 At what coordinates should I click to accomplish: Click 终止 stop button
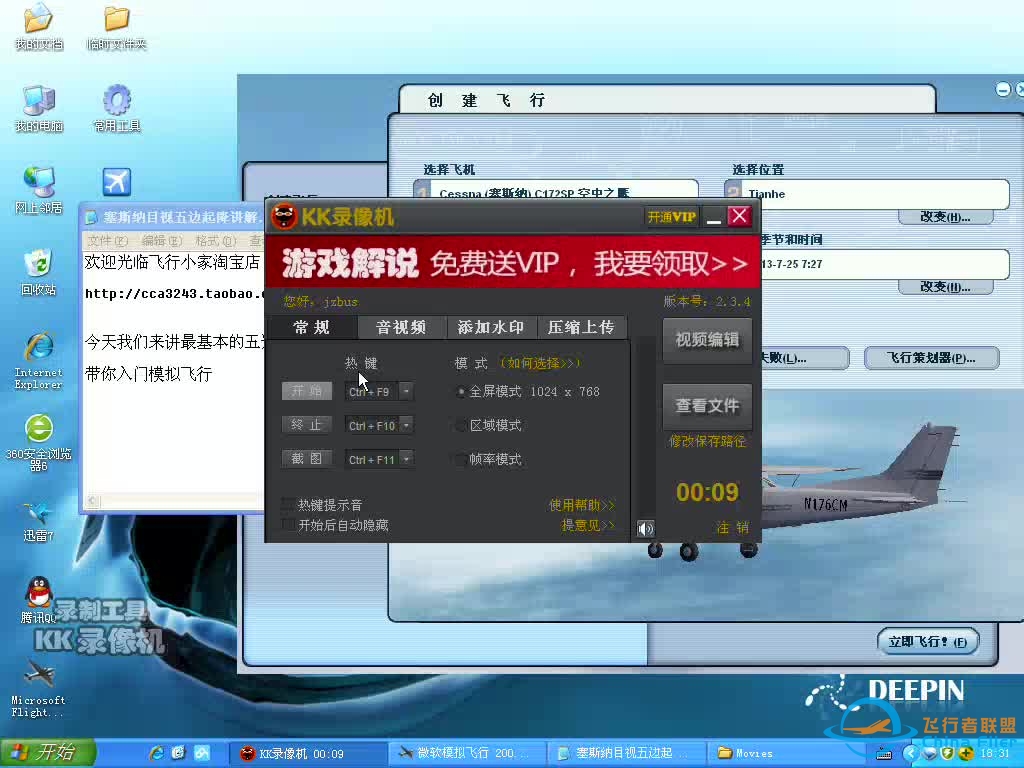(307, 425)
